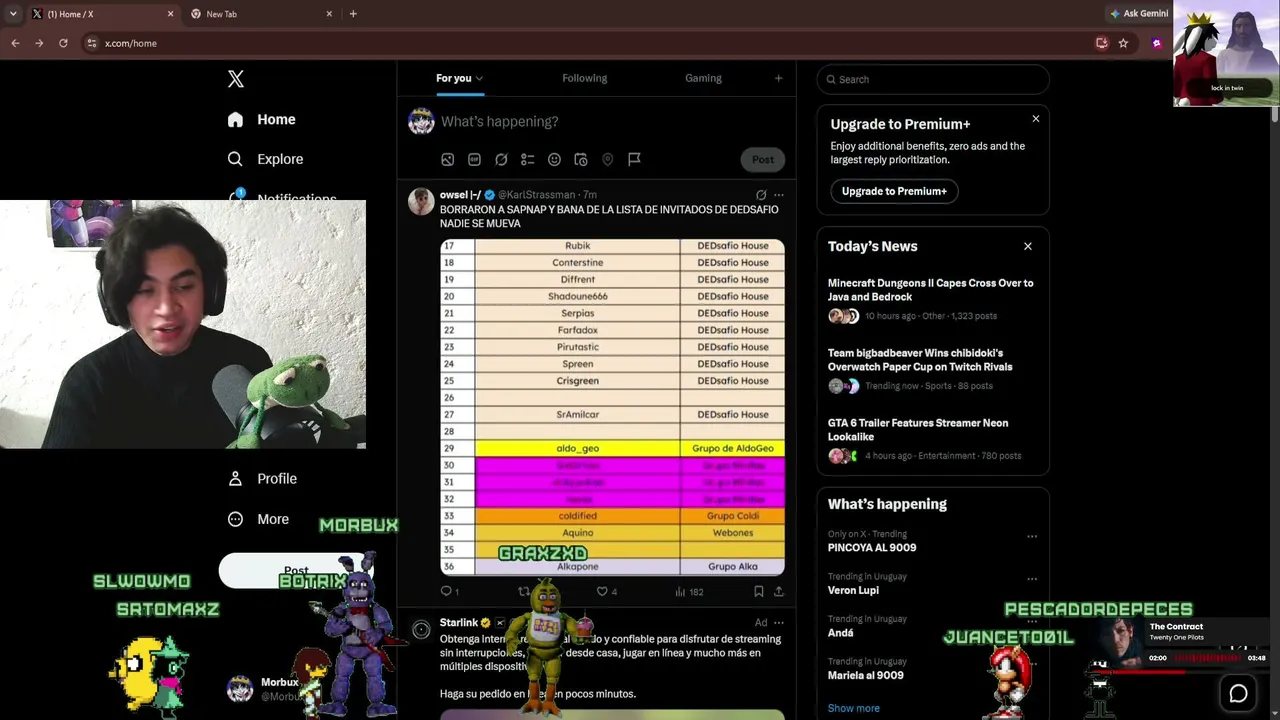Viewport: 1280px width, 720px height.
Task: Open the DEDsafio guest list image
Action: coord(612,407)
